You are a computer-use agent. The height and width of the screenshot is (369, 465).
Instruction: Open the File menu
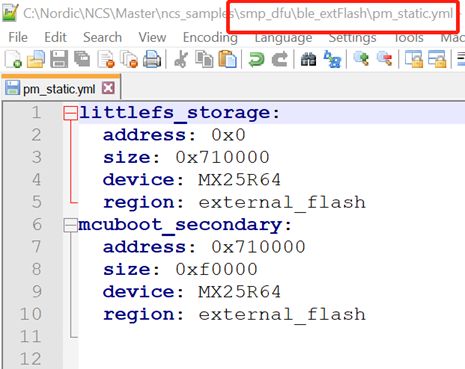18,37
